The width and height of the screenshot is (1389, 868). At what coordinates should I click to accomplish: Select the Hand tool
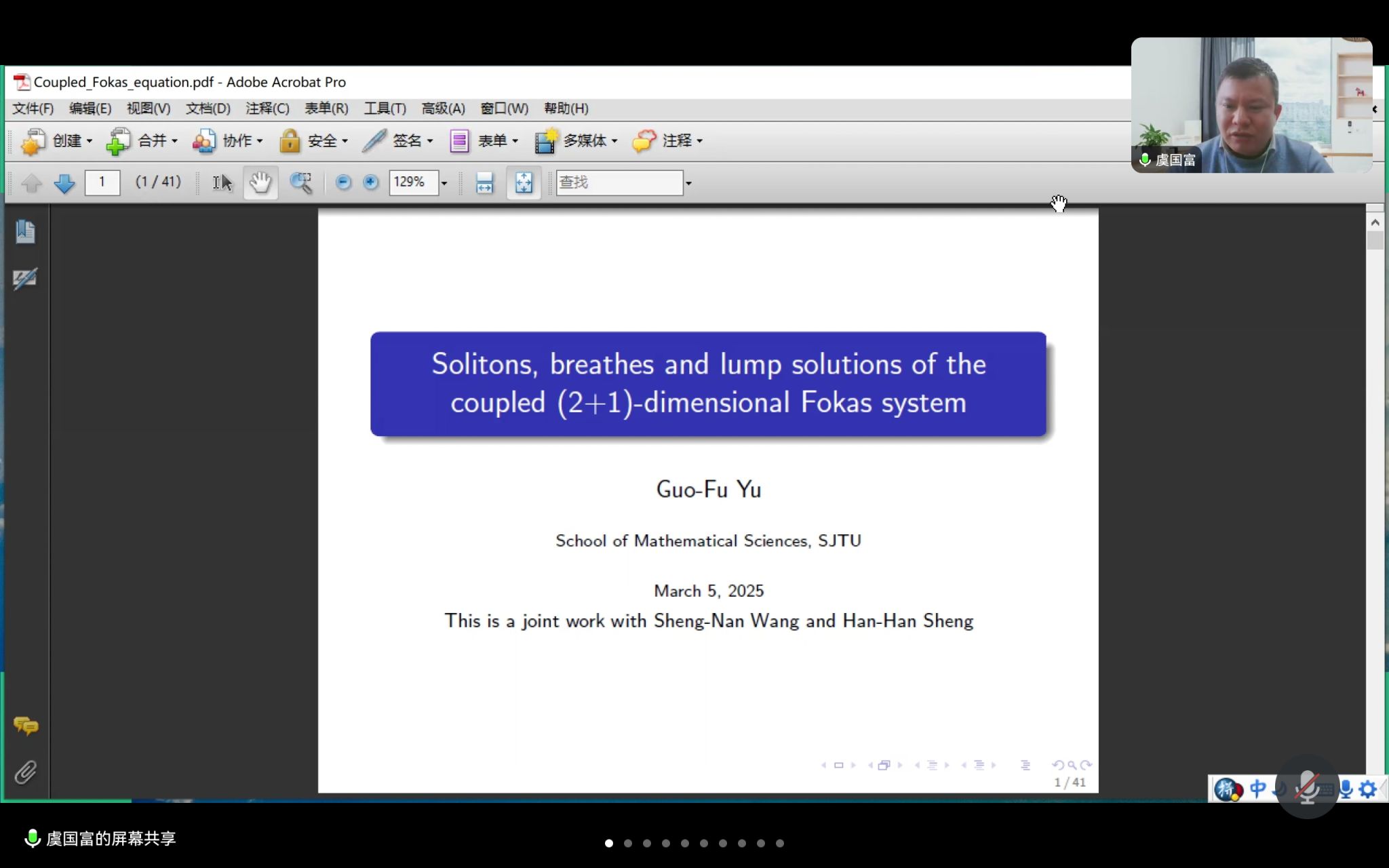click(x=260, y=182)
